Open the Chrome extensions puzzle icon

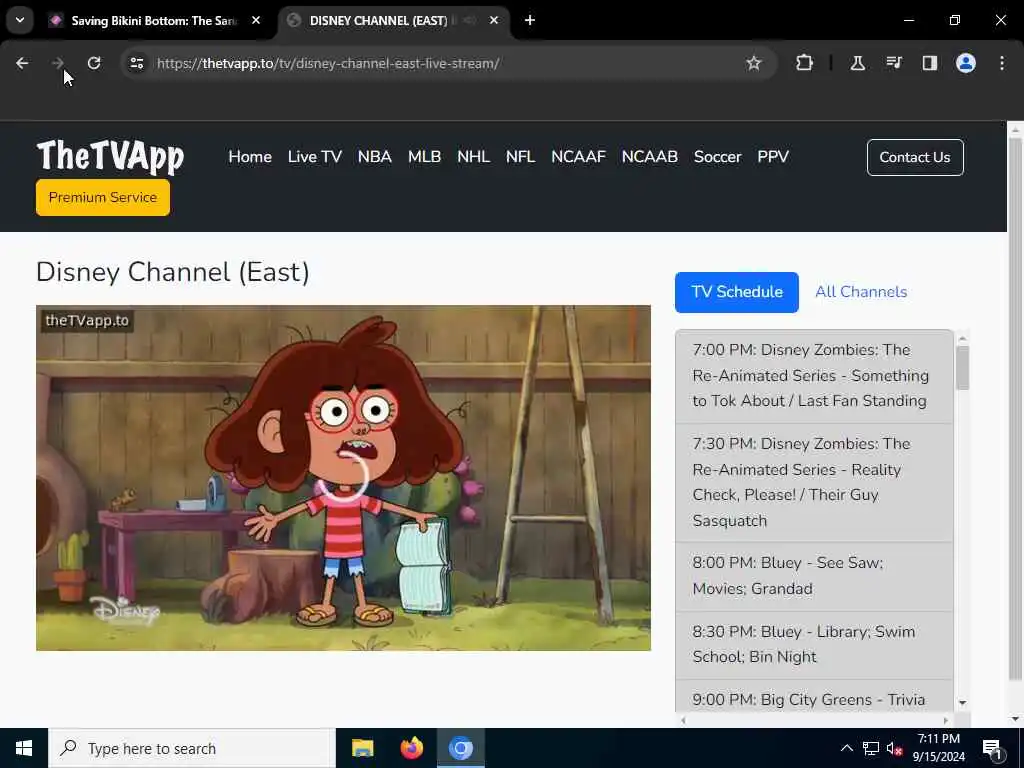[805, 63]
